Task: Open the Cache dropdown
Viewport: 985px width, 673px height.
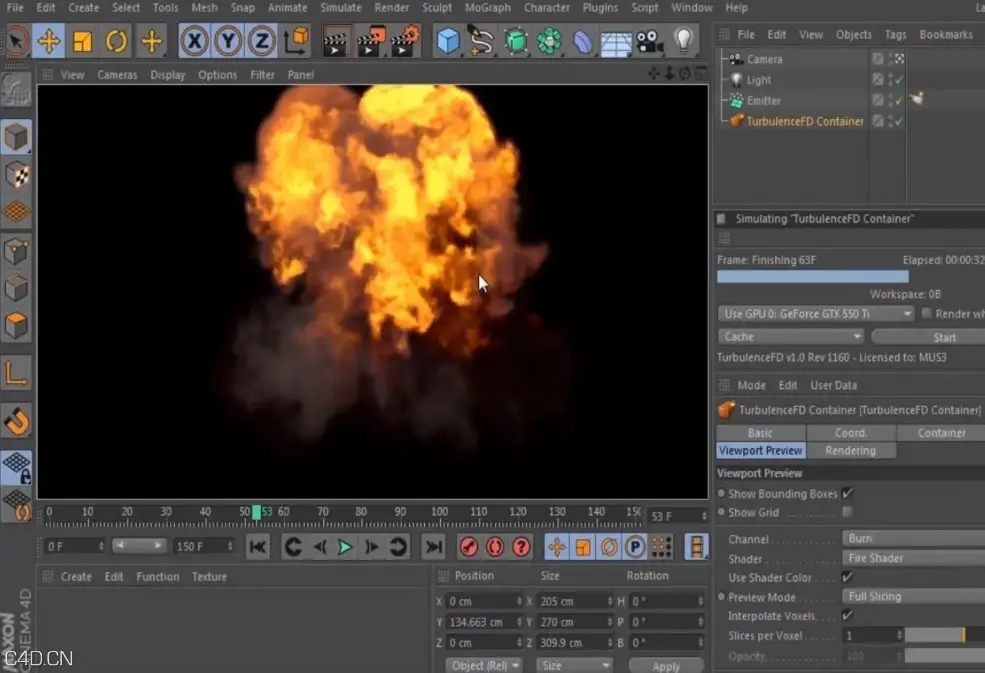Action: click(791, 336)
